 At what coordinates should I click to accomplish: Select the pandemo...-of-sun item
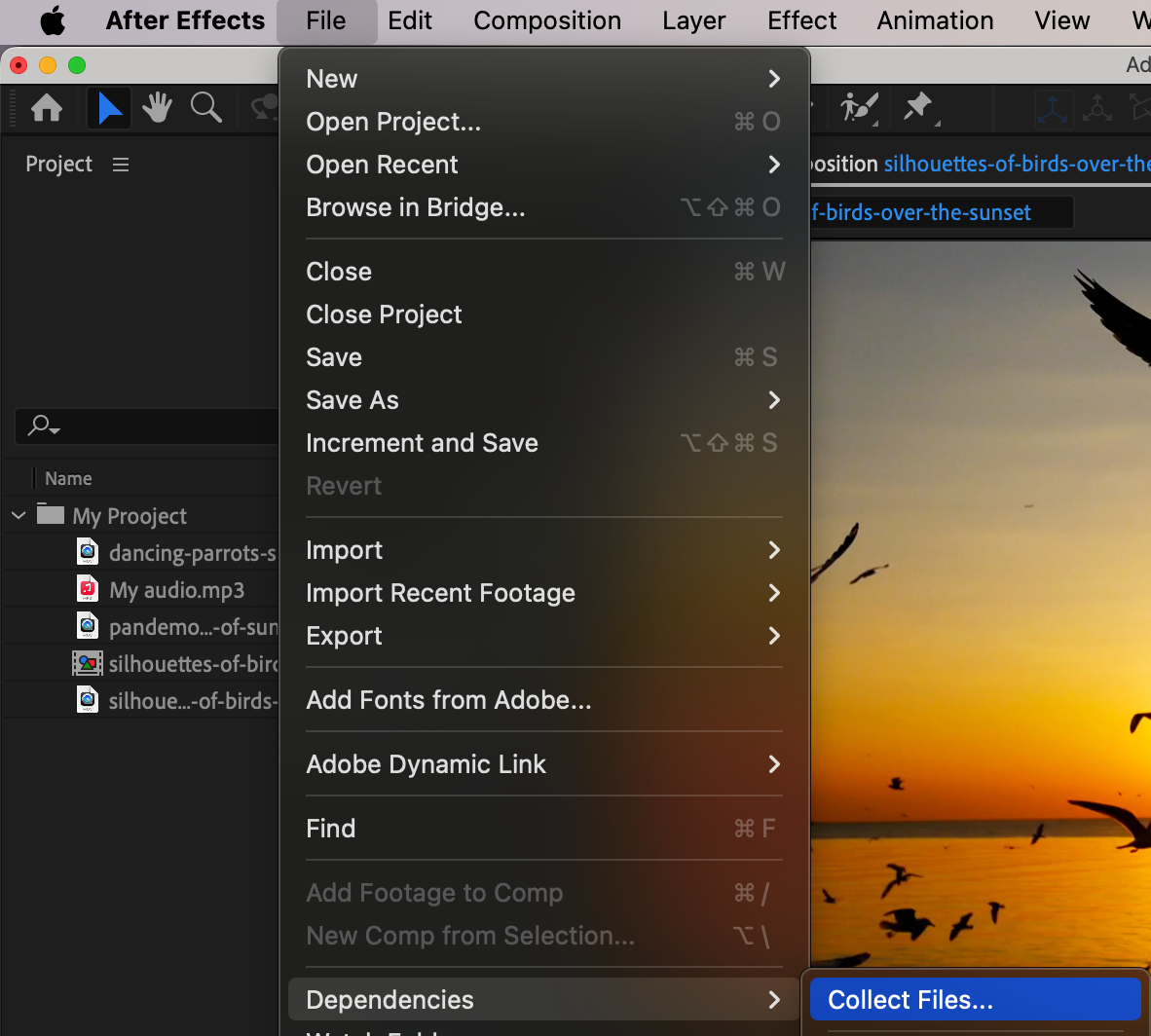193,627
